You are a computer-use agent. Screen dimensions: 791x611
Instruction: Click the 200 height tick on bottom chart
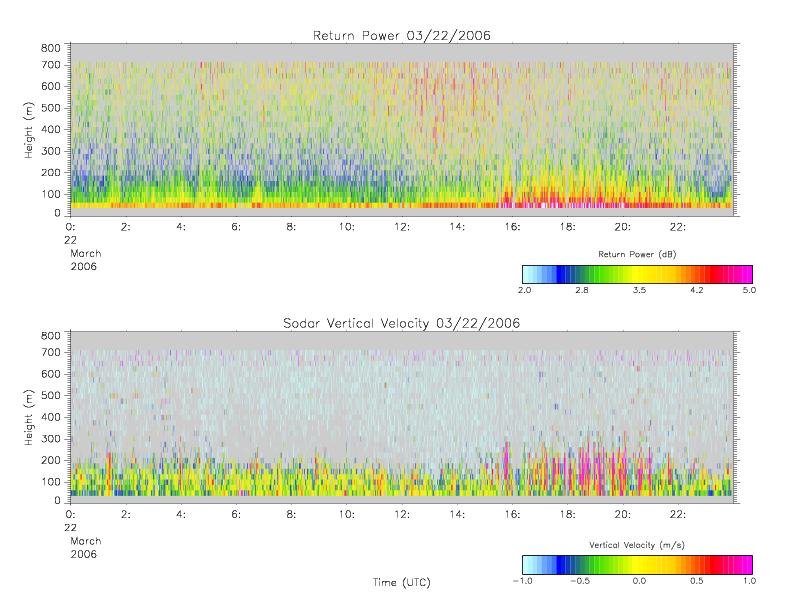(x=50, y=460)
